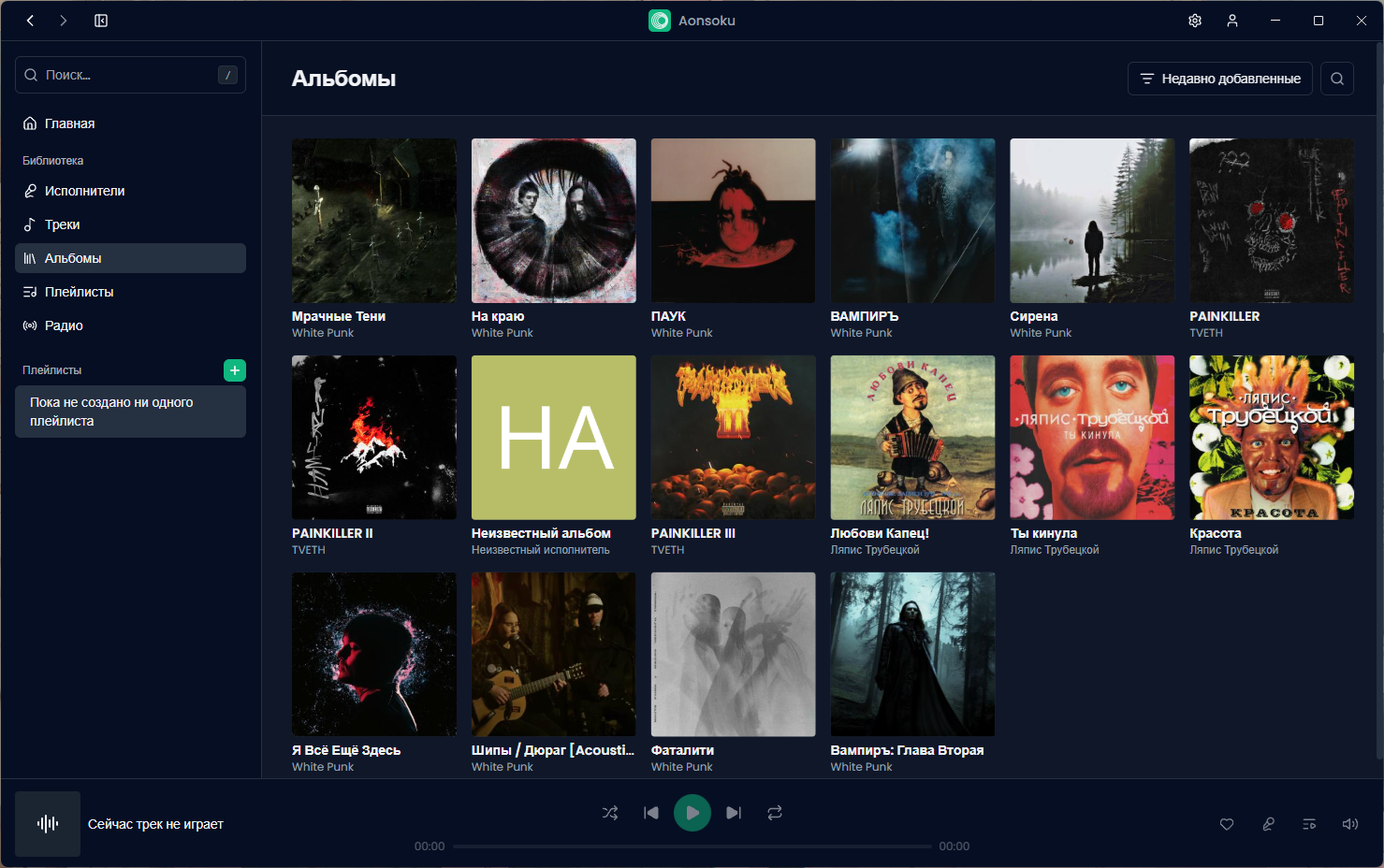The image size is (1384, 868).
Task: Skip to the next track
Action: pyautogui.click(x=734, y=813)
